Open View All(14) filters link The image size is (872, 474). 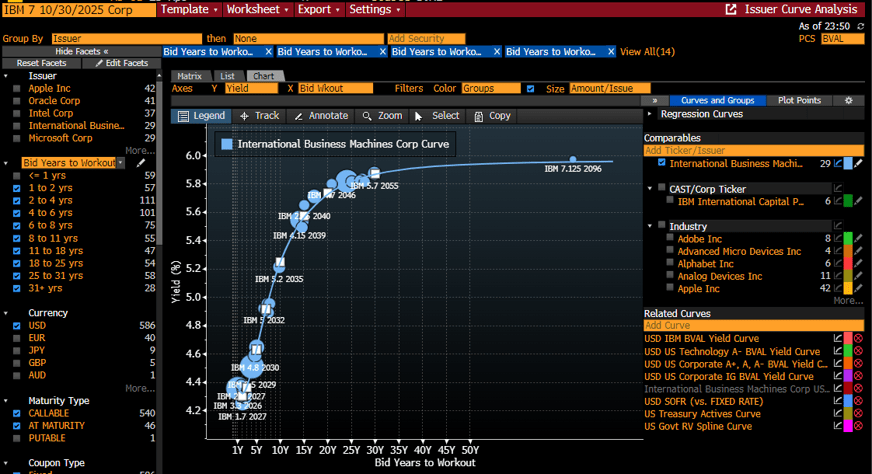click(647, 52)
